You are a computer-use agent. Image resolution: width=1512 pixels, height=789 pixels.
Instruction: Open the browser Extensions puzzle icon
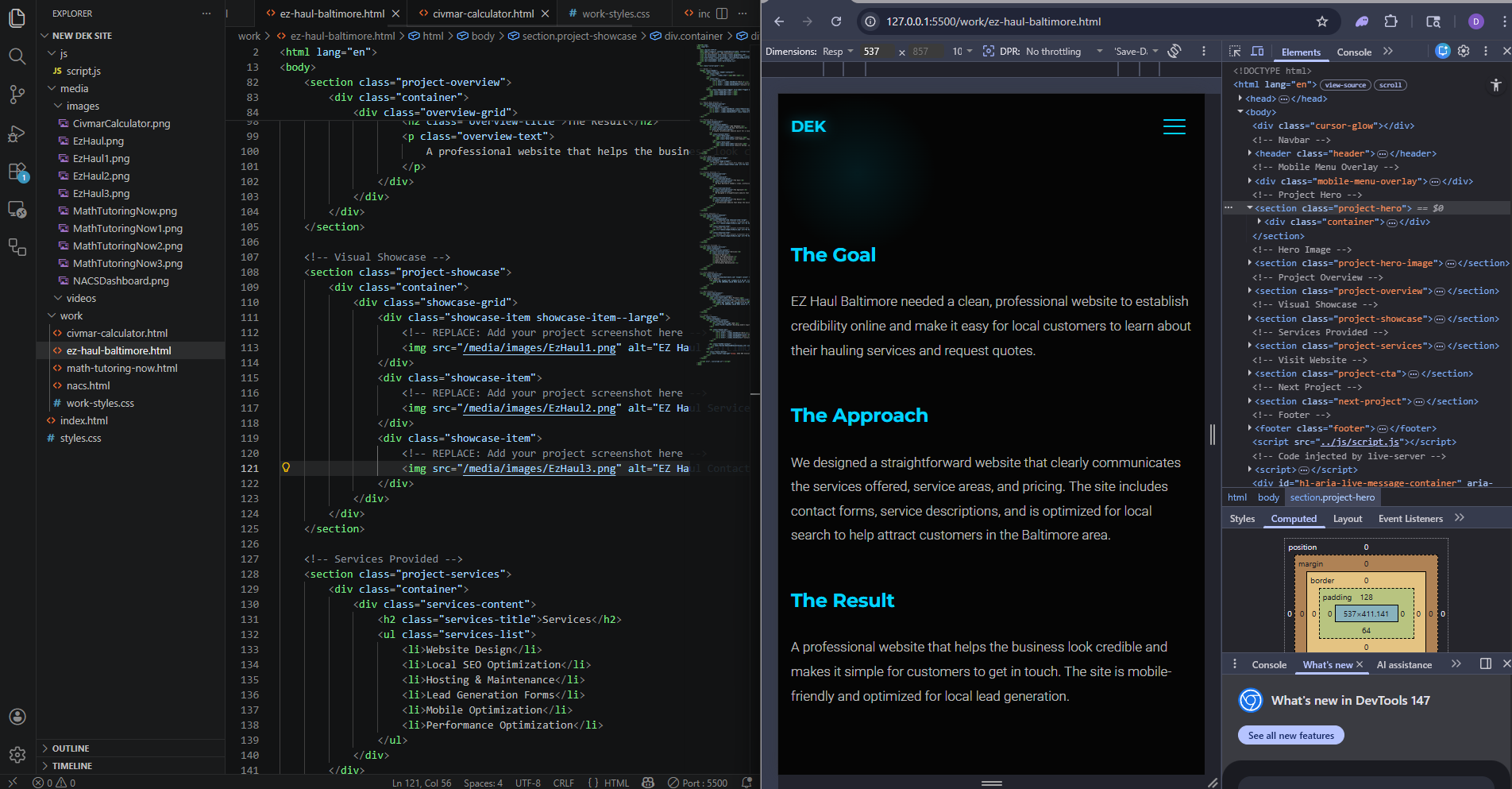[x=1390, y=21]
